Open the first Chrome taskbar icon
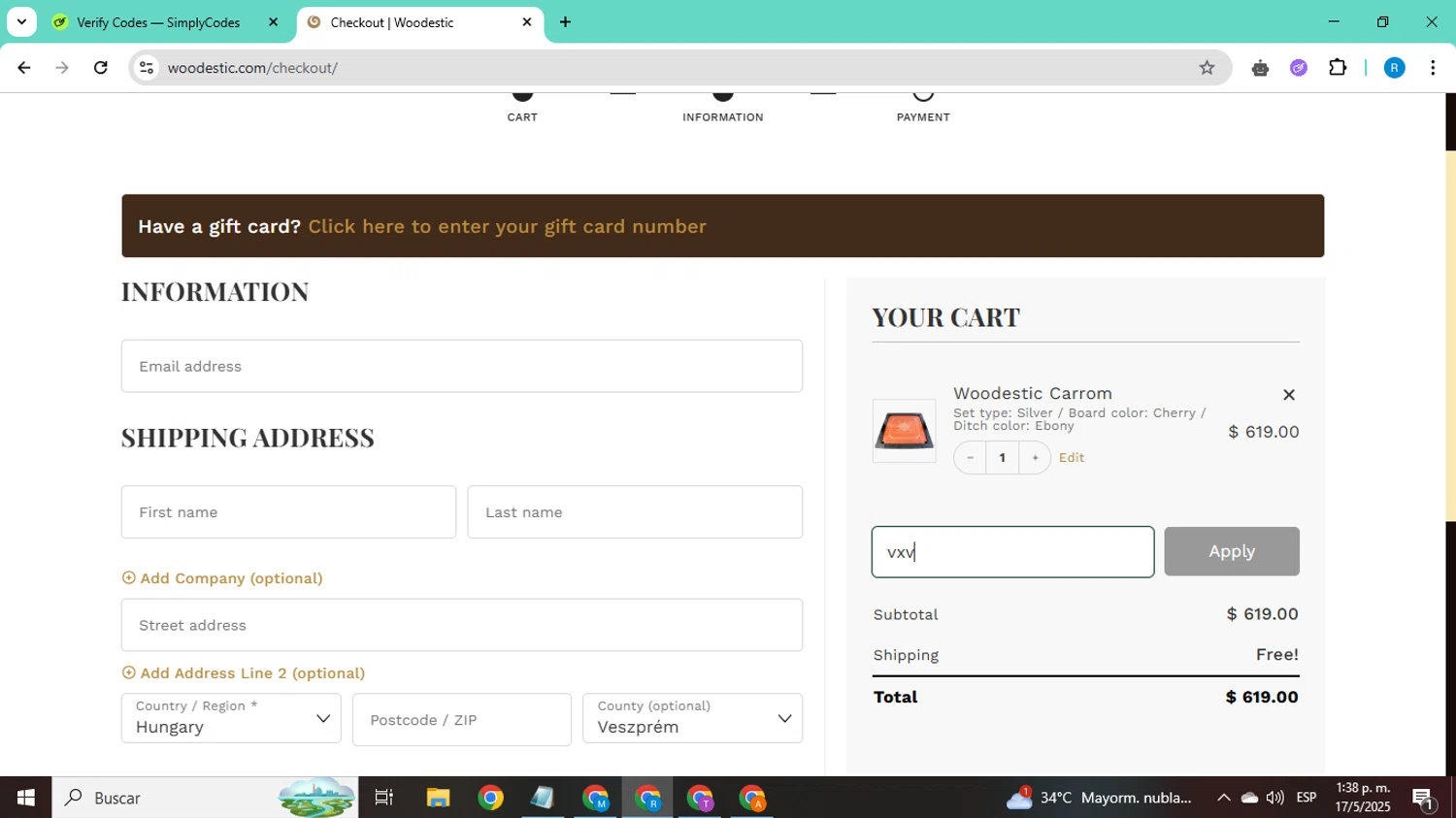This screenshot has height=818, width=1456. click(490, 798)
